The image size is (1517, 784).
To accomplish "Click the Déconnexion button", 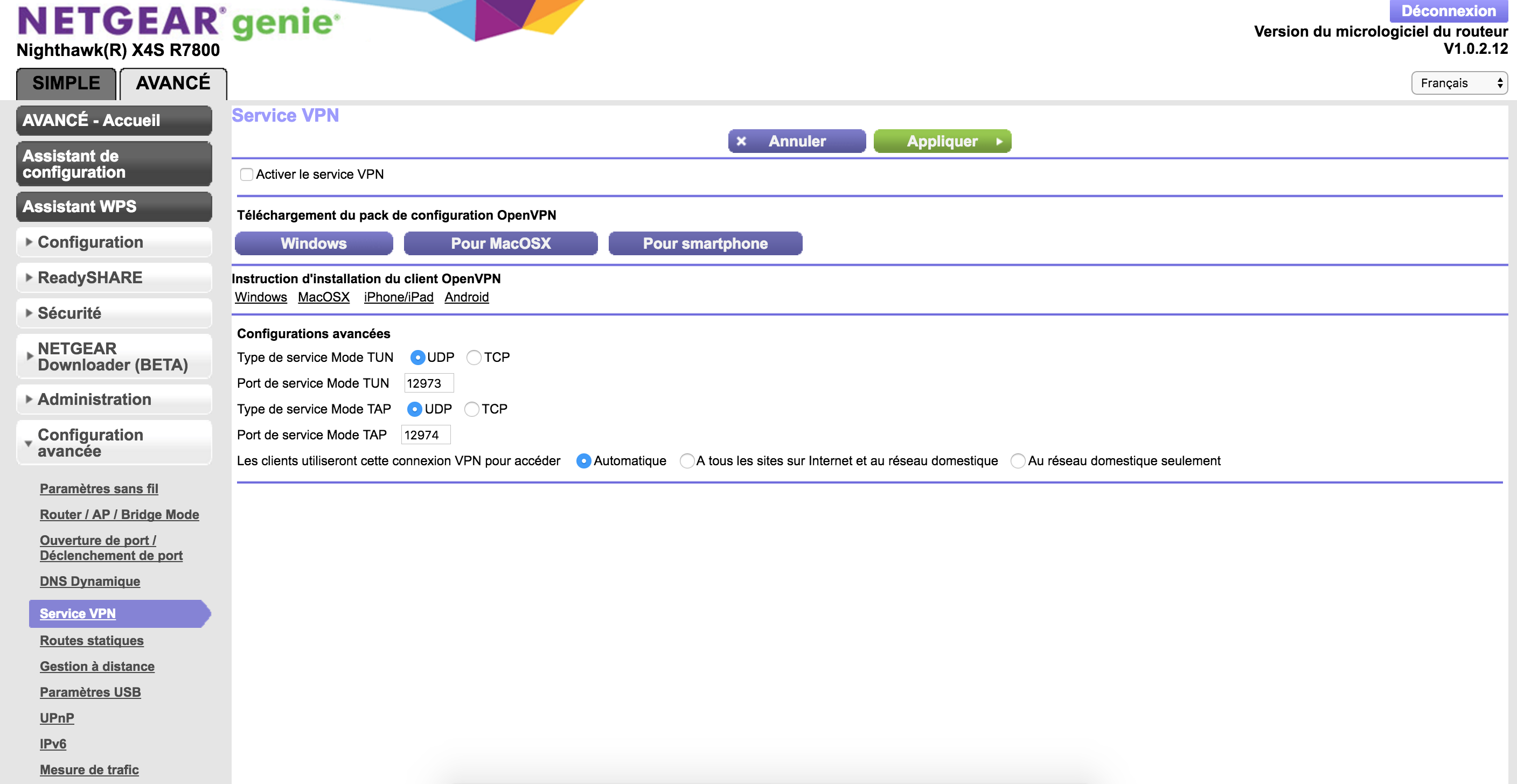I will (x=1448, y=11).
